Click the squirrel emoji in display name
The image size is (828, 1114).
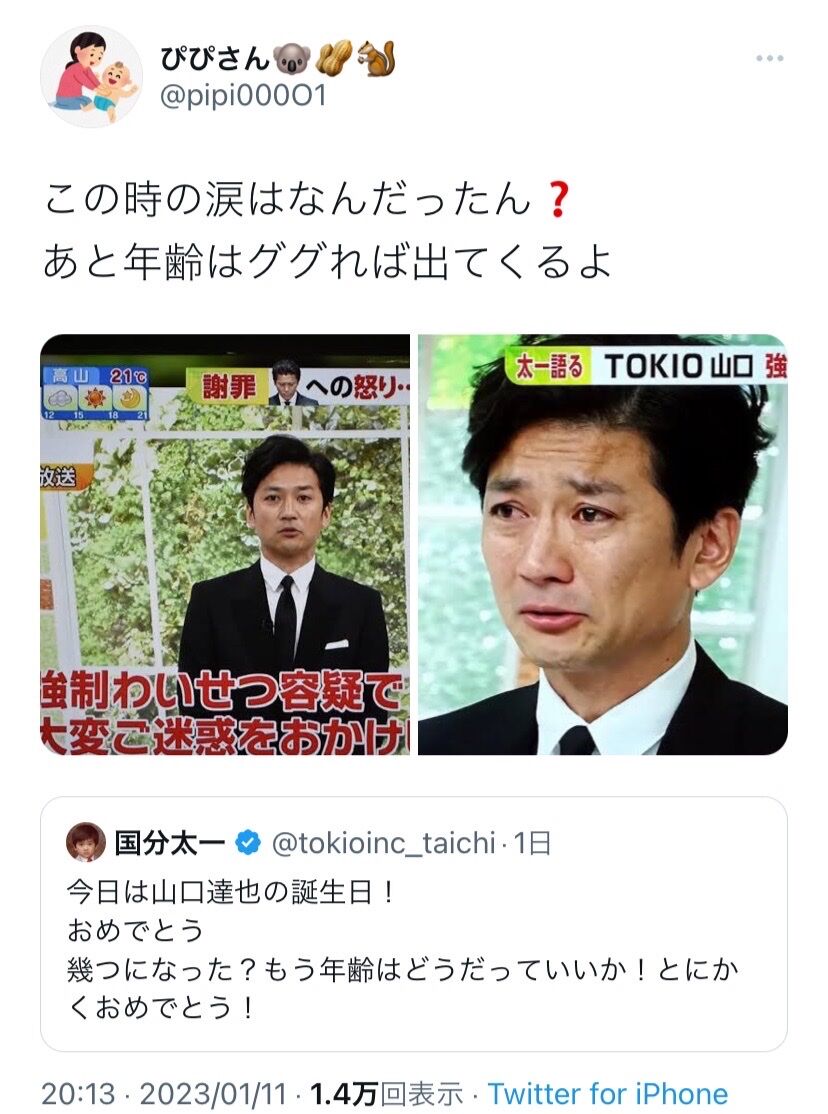tap(376, 59)
